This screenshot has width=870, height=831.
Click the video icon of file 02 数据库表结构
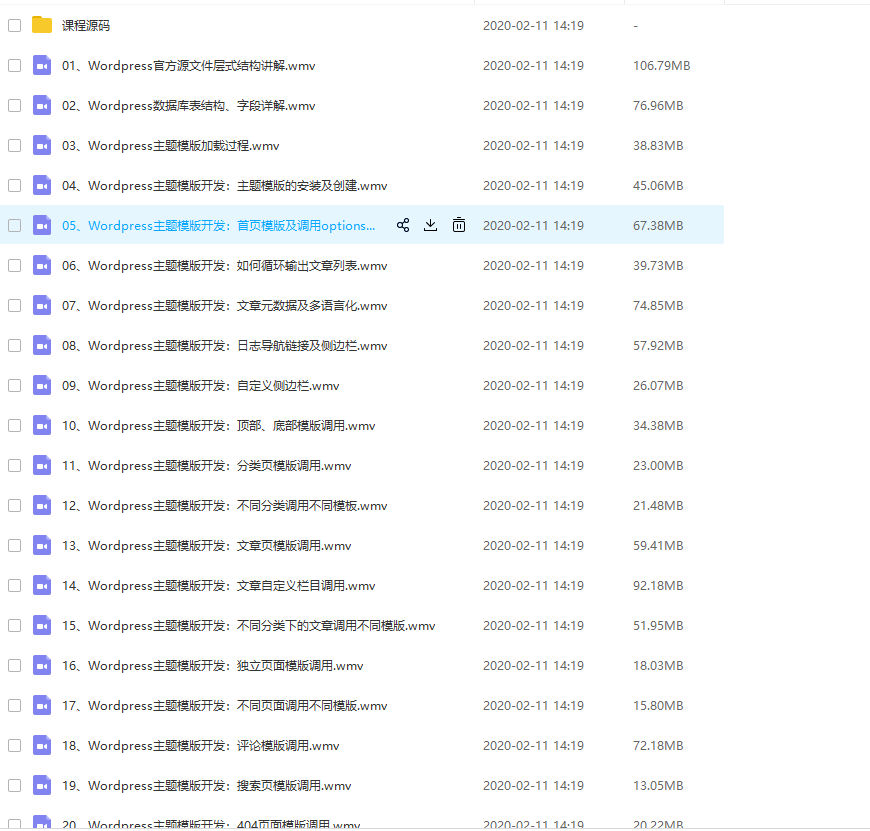(42, 105)
